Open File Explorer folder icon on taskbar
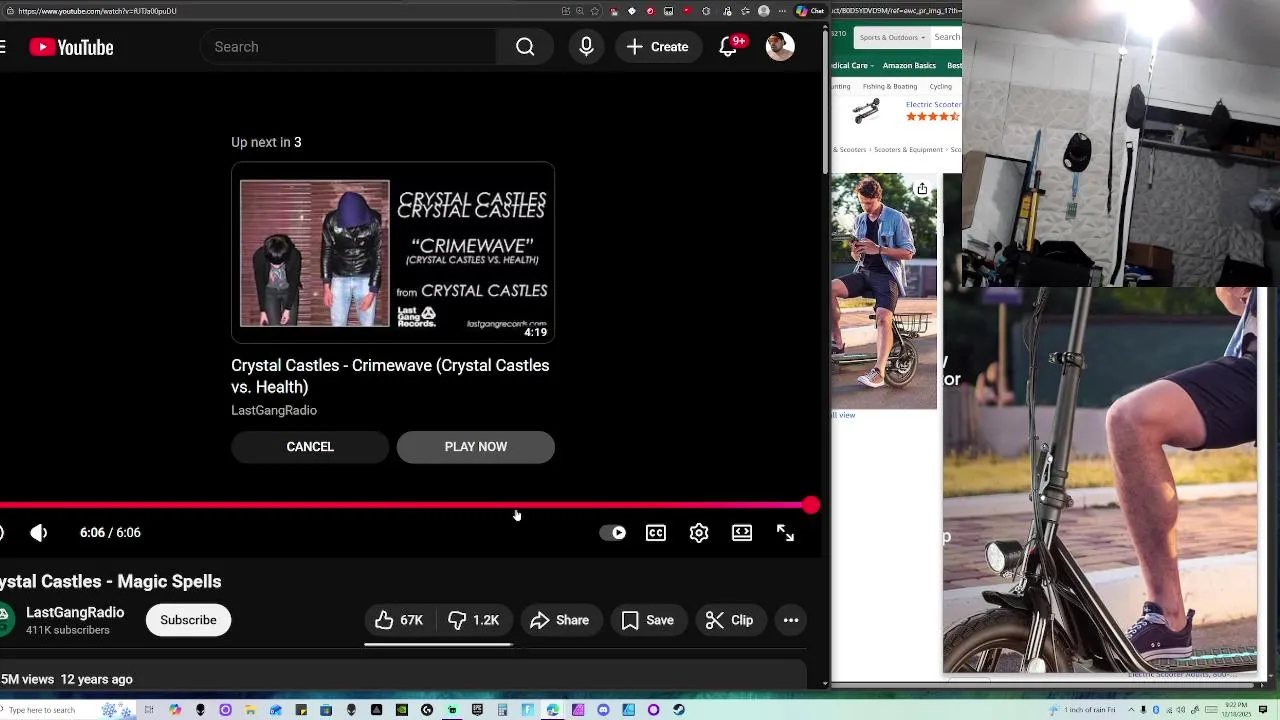 click(250, 710)
